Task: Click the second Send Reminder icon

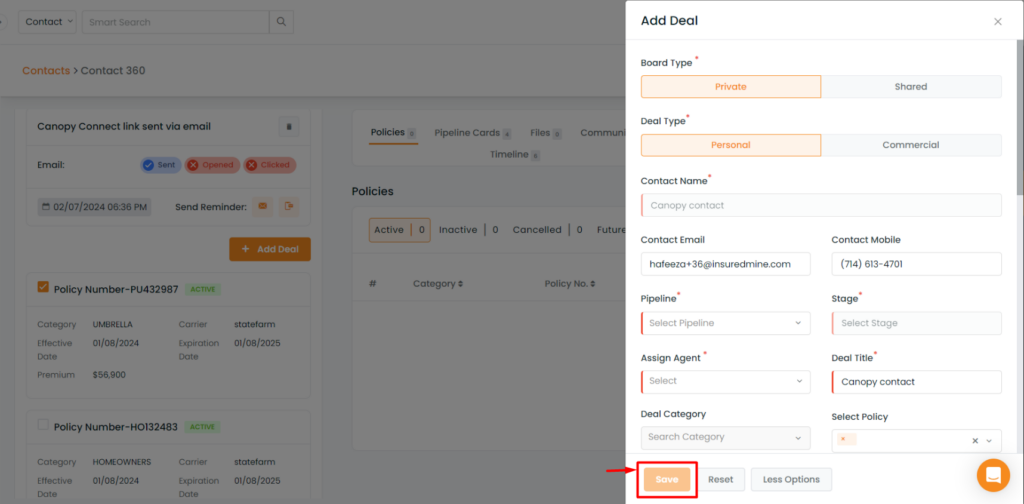Action: point(289,206)
